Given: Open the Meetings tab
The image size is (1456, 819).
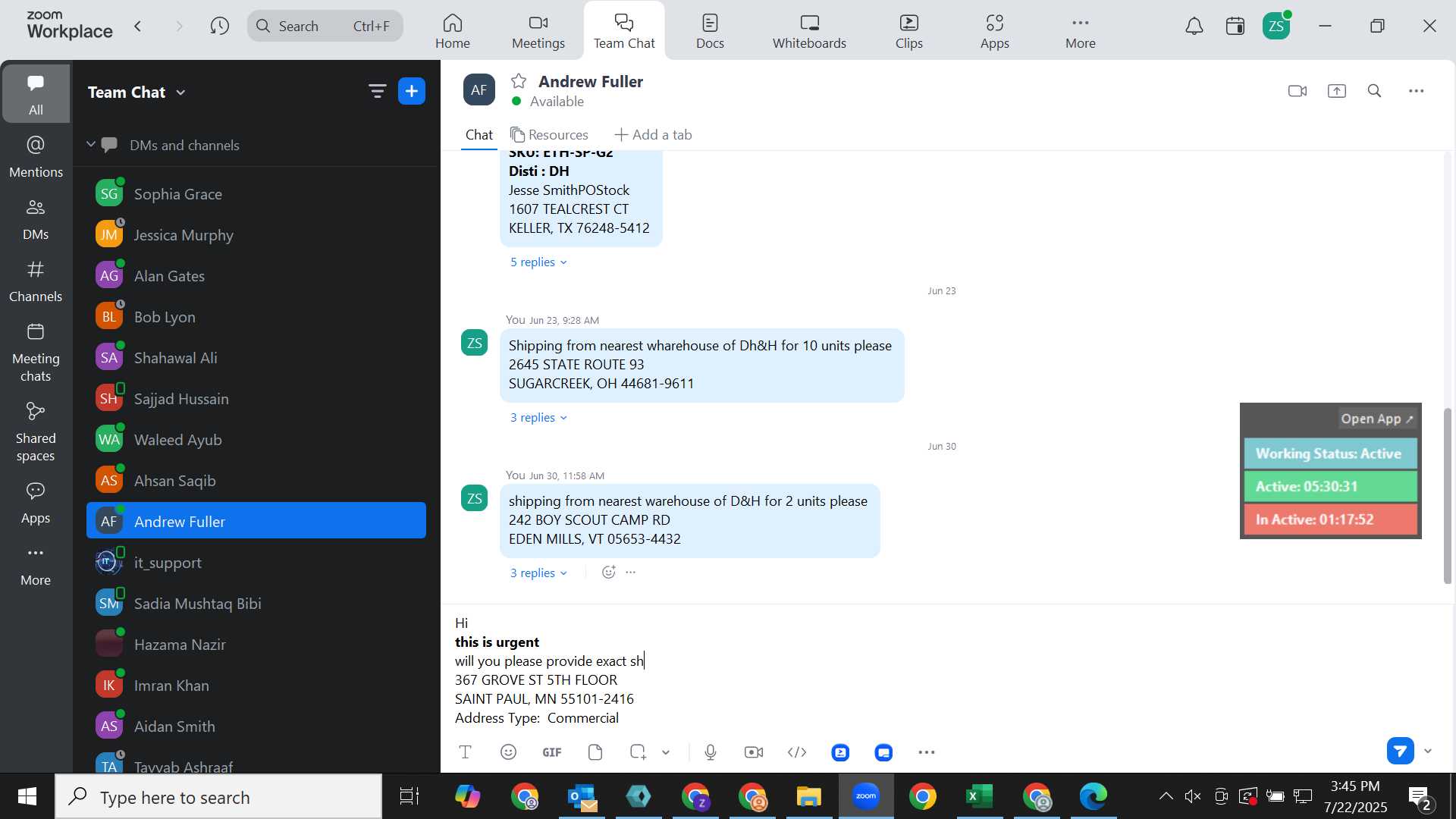Looking at the screenshot, I should pyautogui.click(x=538, y=31).
